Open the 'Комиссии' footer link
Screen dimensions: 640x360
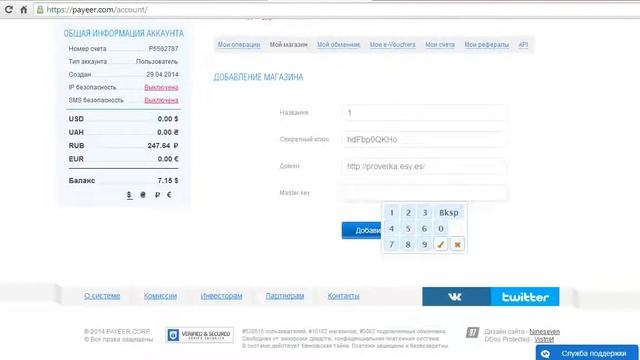[x=160, y=296]
